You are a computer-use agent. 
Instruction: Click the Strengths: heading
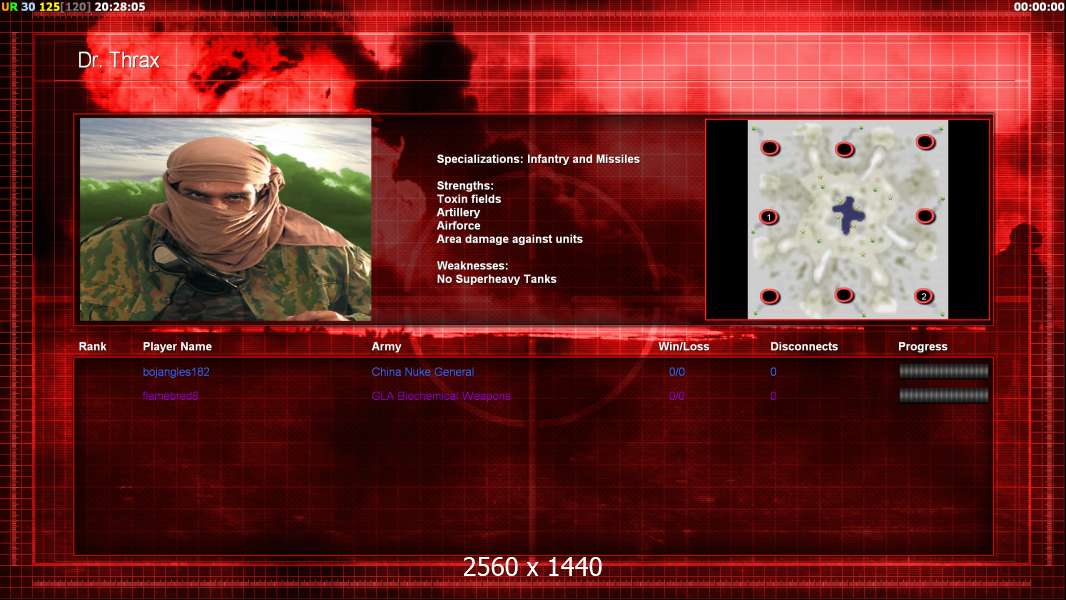(465, 186)
